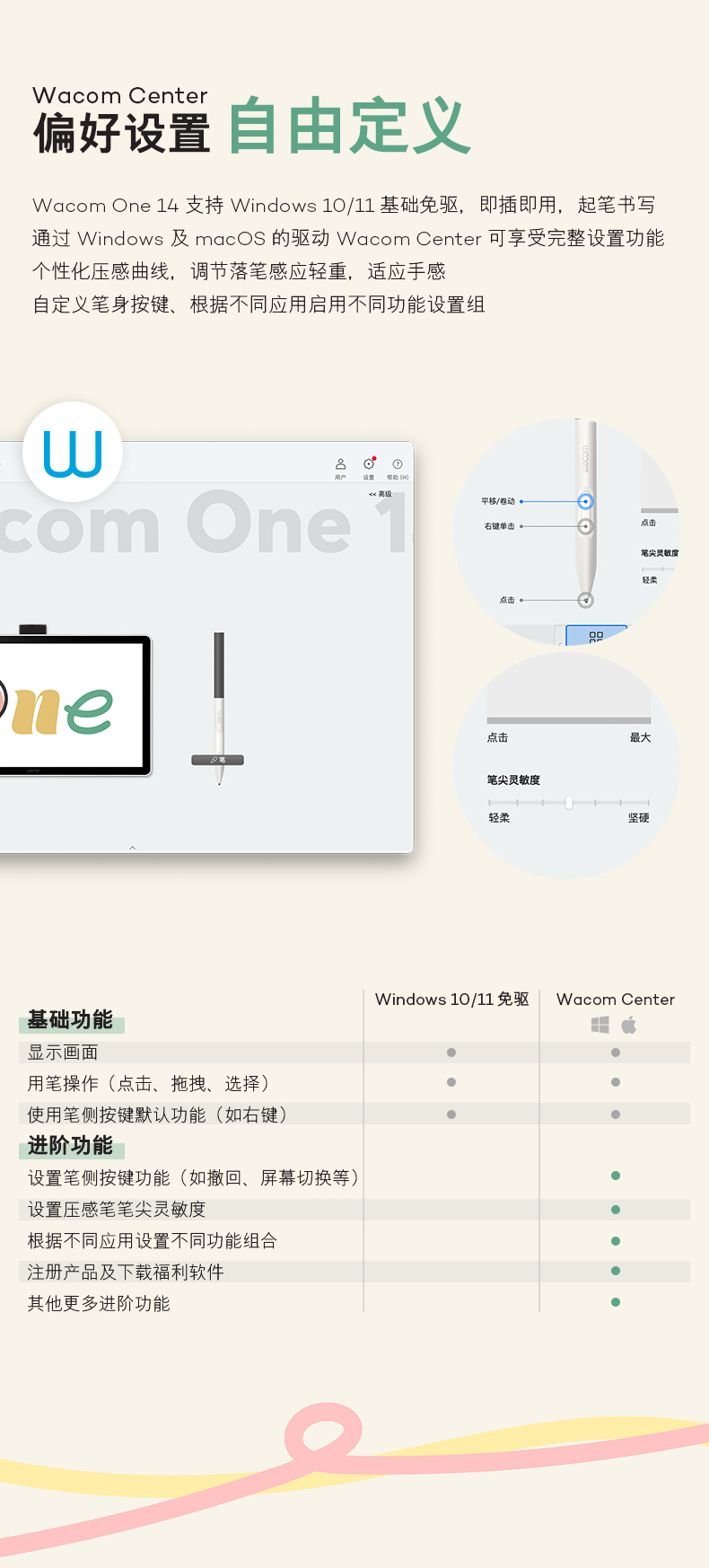709x1568 pixels.
Task: Click the 坚硬 end of sensitivity slider
Action: [639, 818]
